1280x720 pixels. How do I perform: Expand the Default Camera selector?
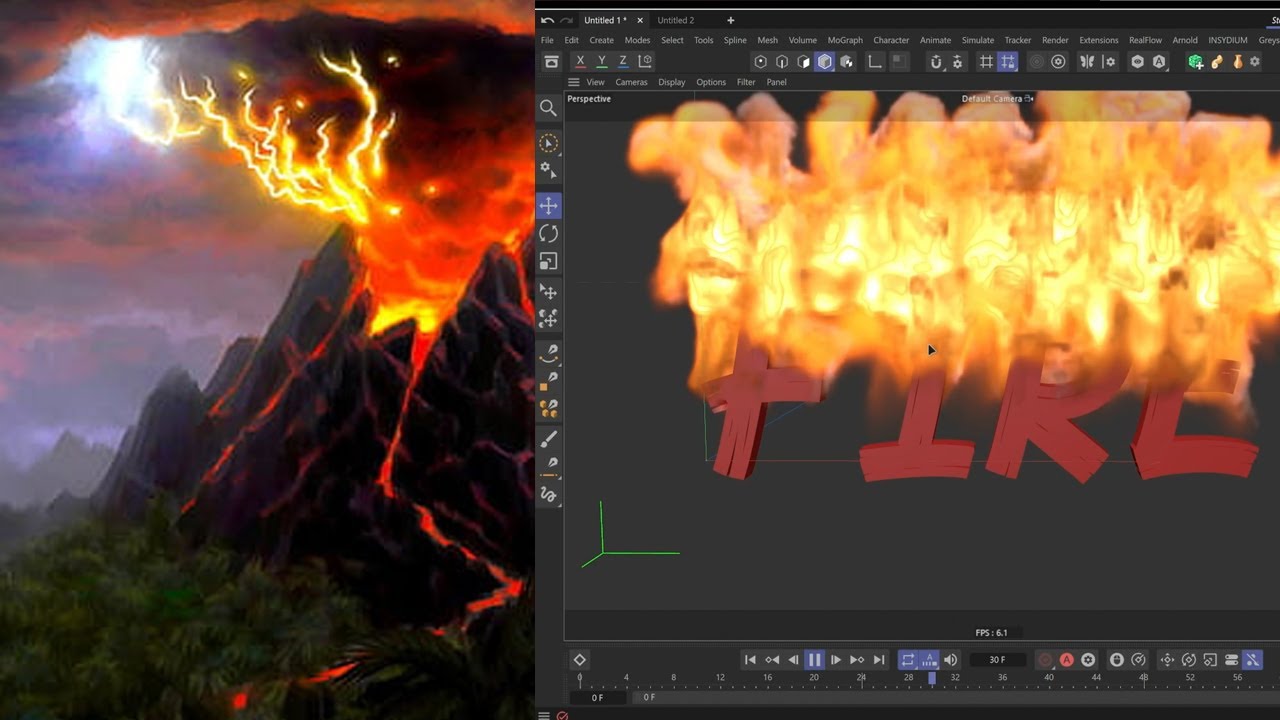997,99
